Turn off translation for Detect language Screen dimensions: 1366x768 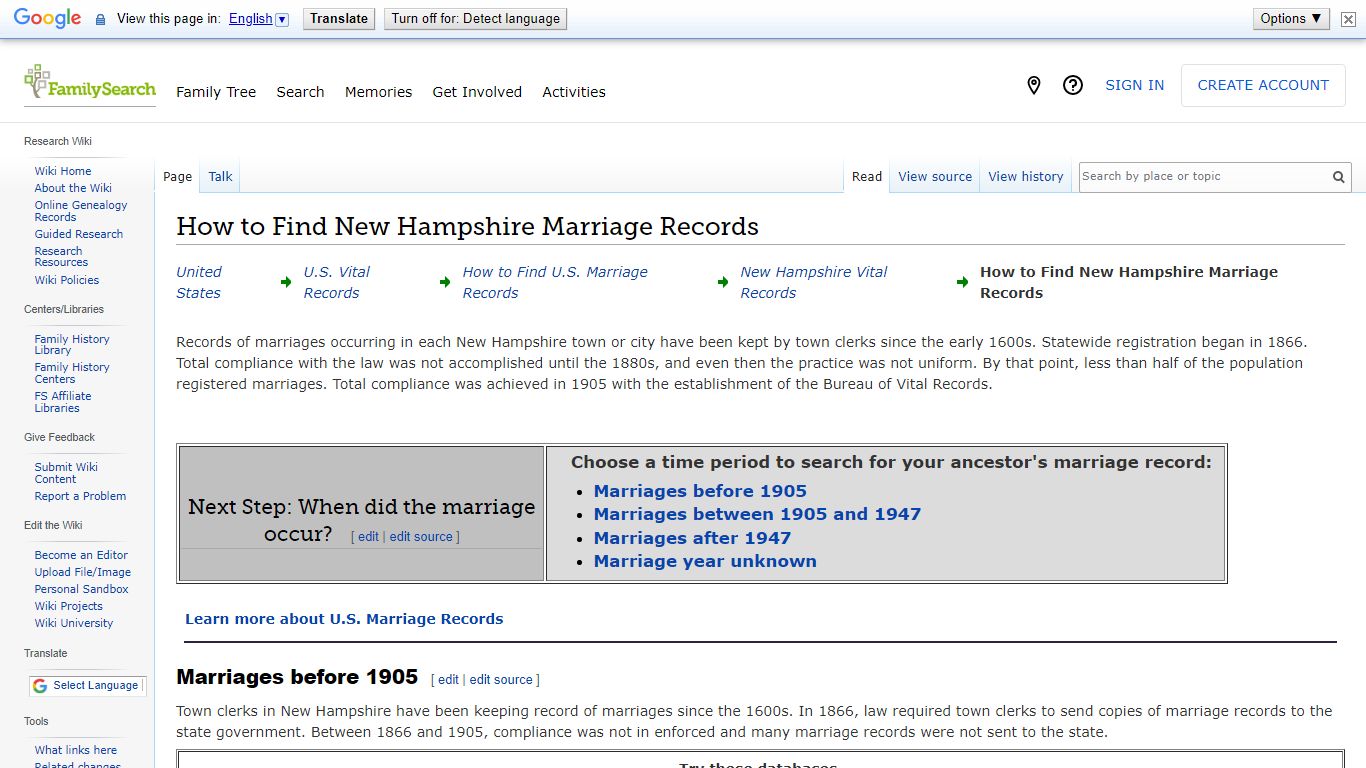click(475, 19)
